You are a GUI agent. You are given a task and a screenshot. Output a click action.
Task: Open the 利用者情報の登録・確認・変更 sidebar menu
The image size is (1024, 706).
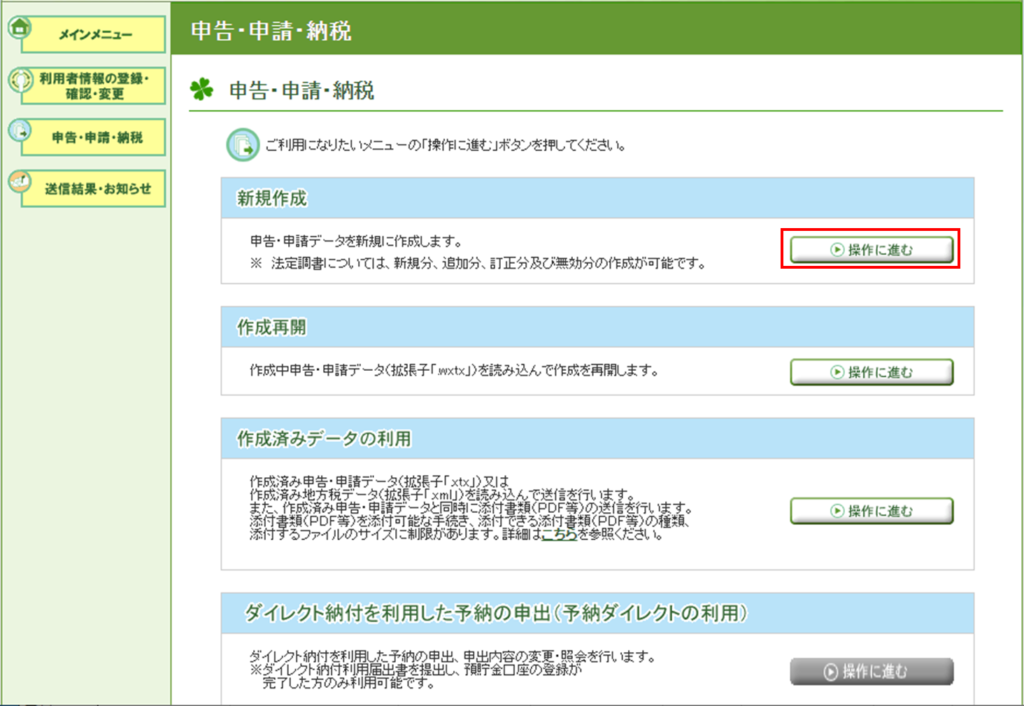95,86
